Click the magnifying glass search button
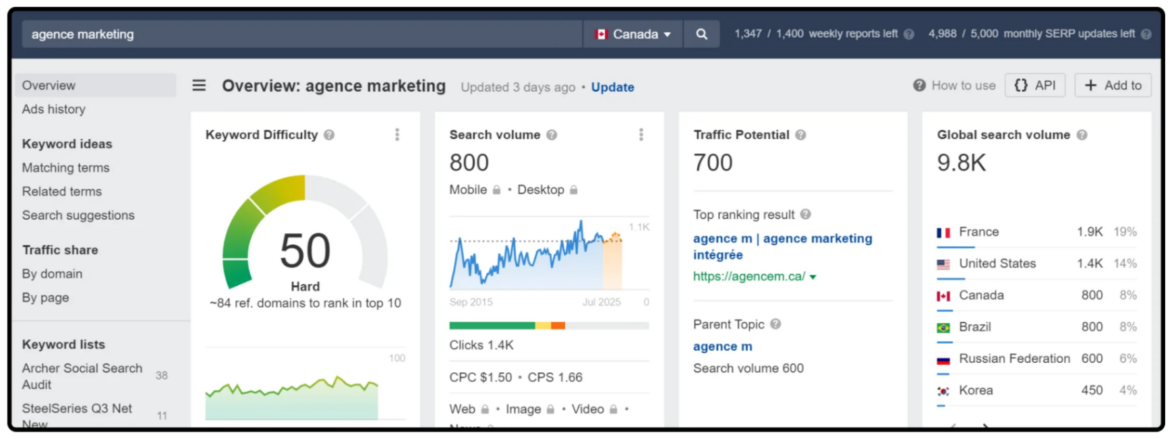Image resolution: width=1176 pixels, height=439 pixels. click(701, 34)
